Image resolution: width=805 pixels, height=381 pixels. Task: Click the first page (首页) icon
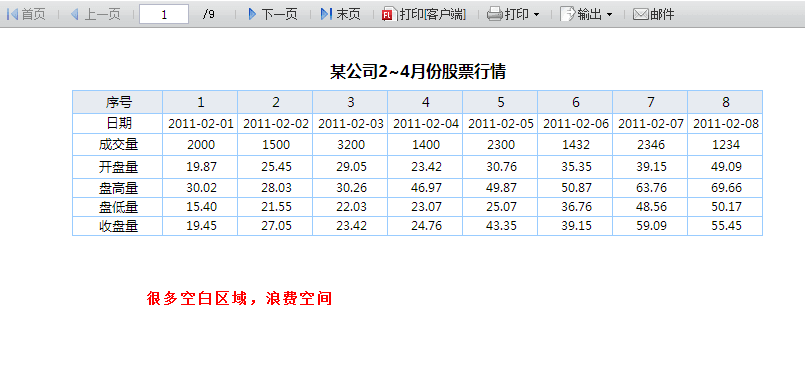(12, 14)
